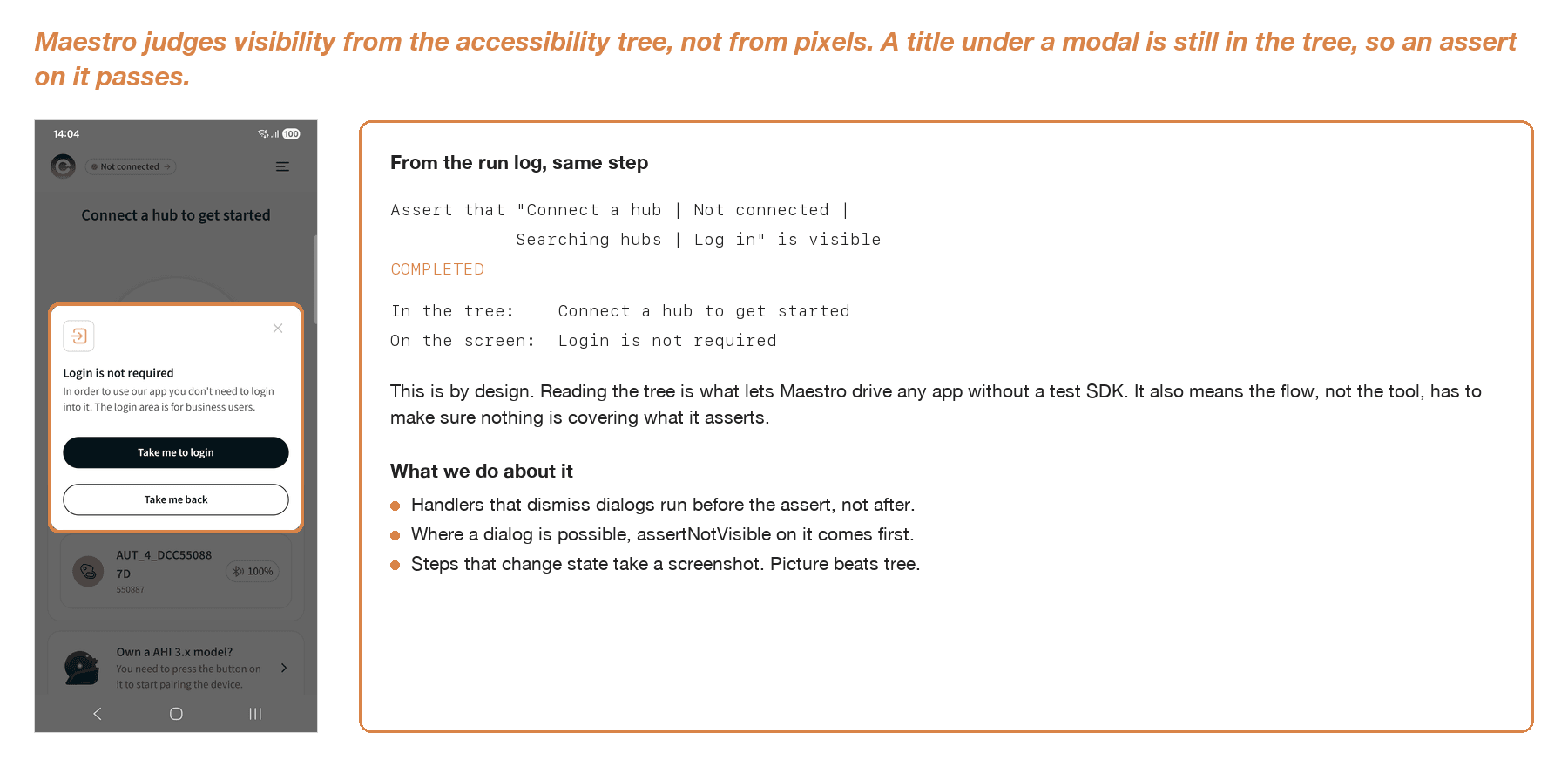The height and width of the screenshot is (767, 1568).
Task: Click the Take me to login button
Action: 176,452
